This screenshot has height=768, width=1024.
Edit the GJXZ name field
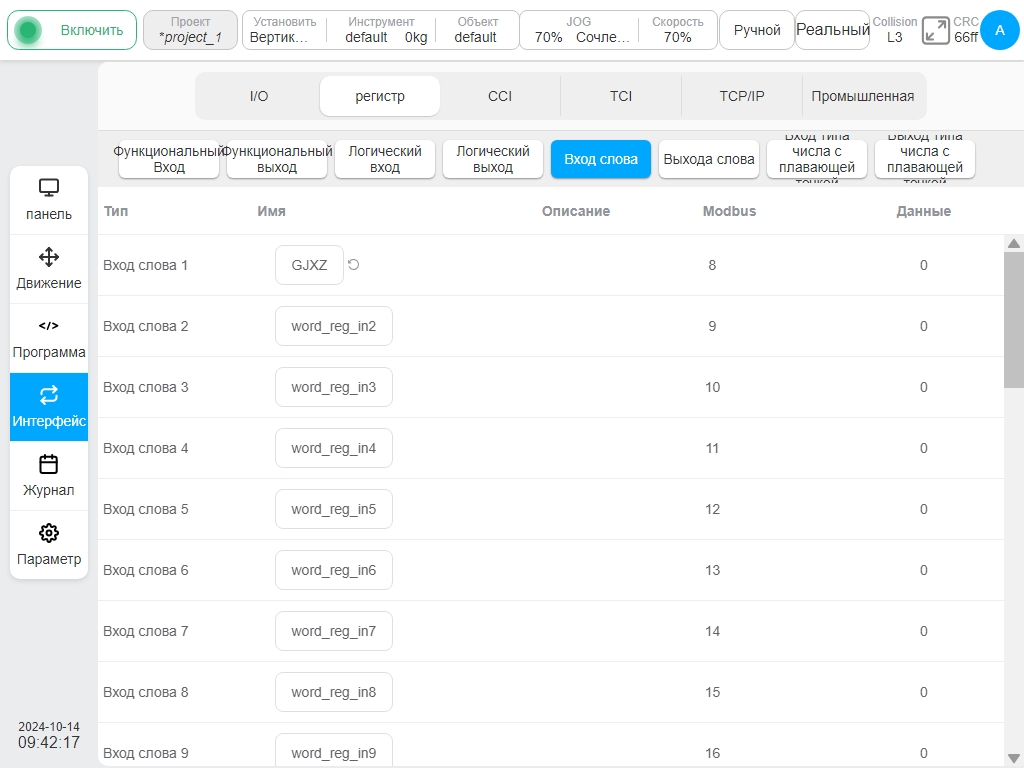tap(310, 264)
